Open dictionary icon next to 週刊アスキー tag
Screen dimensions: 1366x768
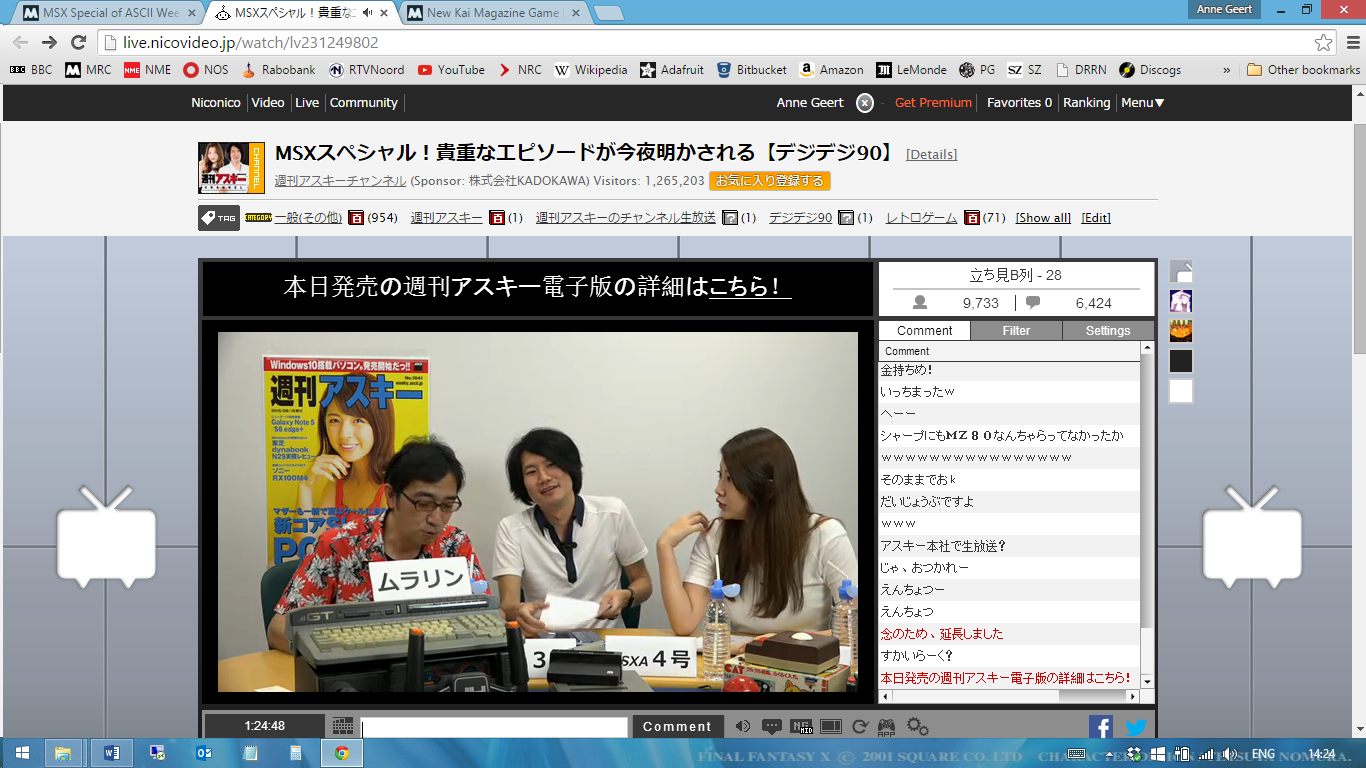click(497, 218)
